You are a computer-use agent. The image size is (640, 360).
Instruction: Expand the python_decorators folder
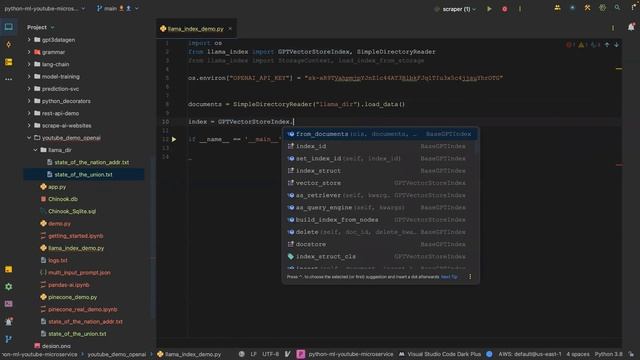coord(29,101)
